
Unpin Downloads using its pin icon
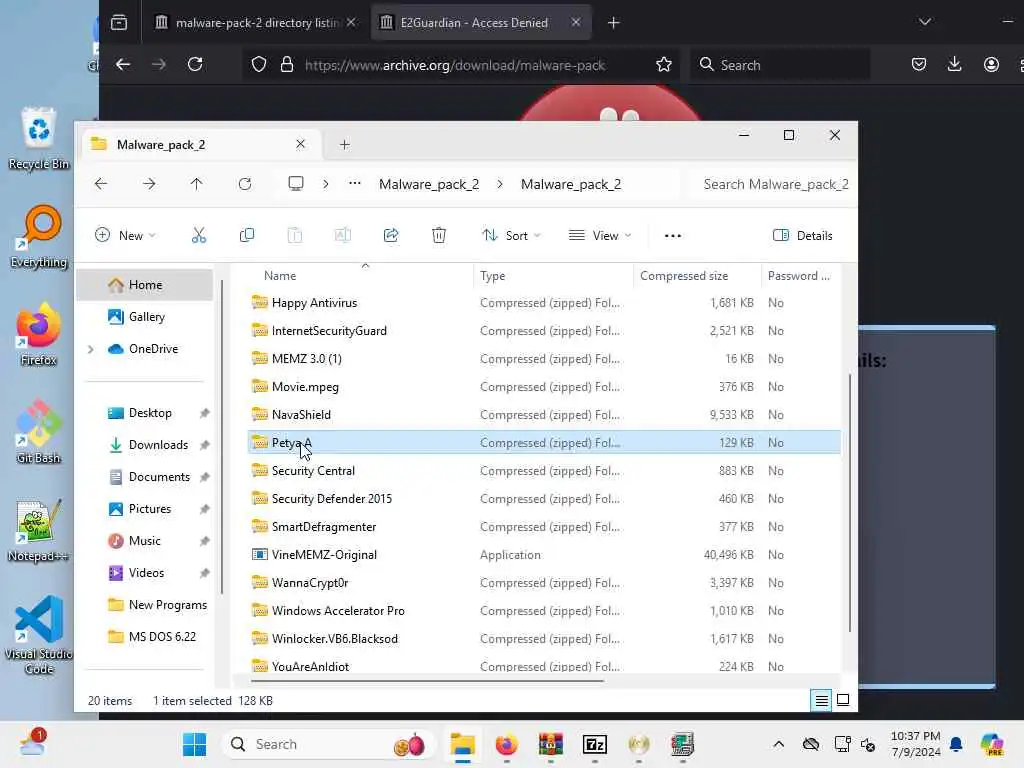coord(204,445)
